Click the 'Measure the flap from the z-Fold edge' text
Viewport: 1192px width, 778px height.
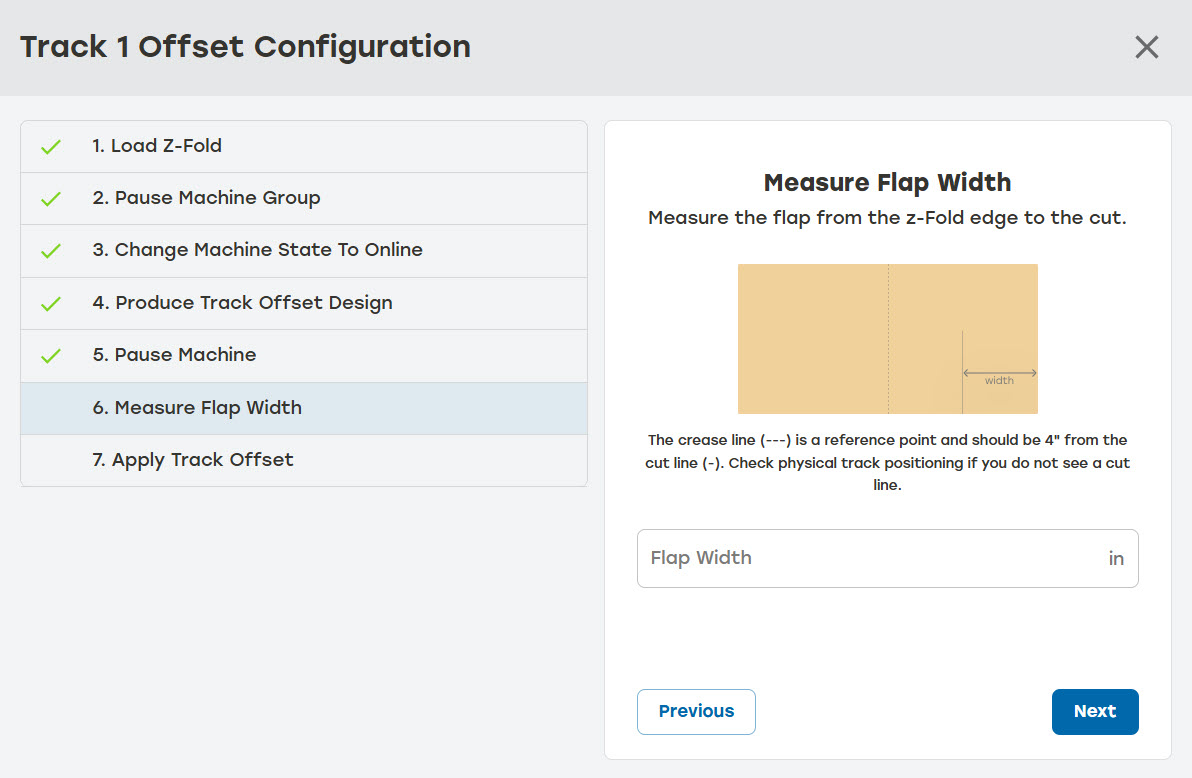tap(887, 218)
